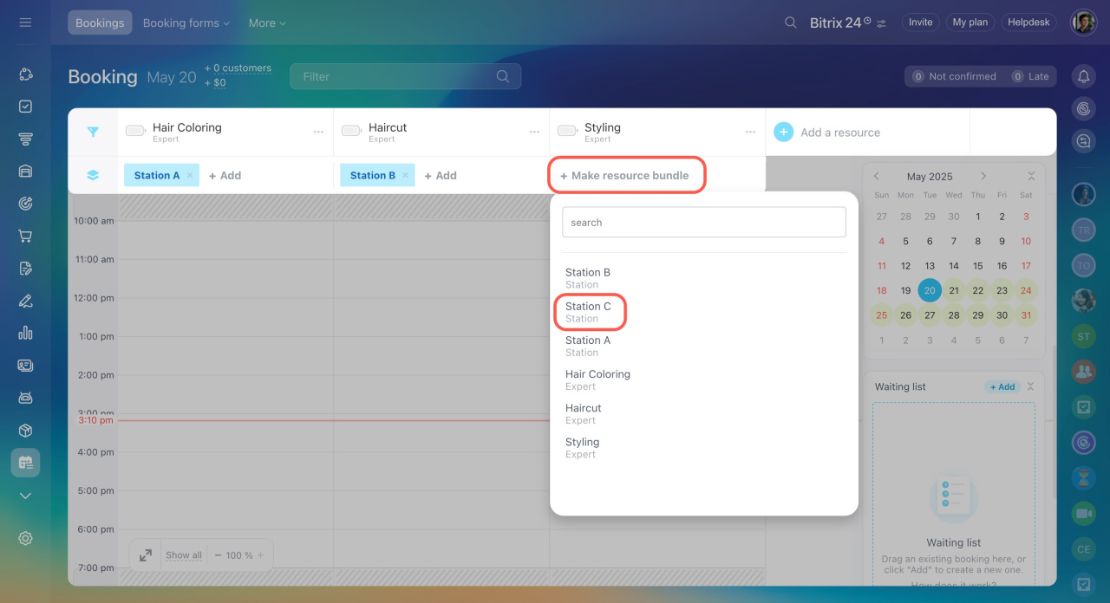Image resolution: width=1110 pixels, height=603 pixels.
Task: Open the notifications bell icon
Action: pyautogui.click(x=1083, y=76)
